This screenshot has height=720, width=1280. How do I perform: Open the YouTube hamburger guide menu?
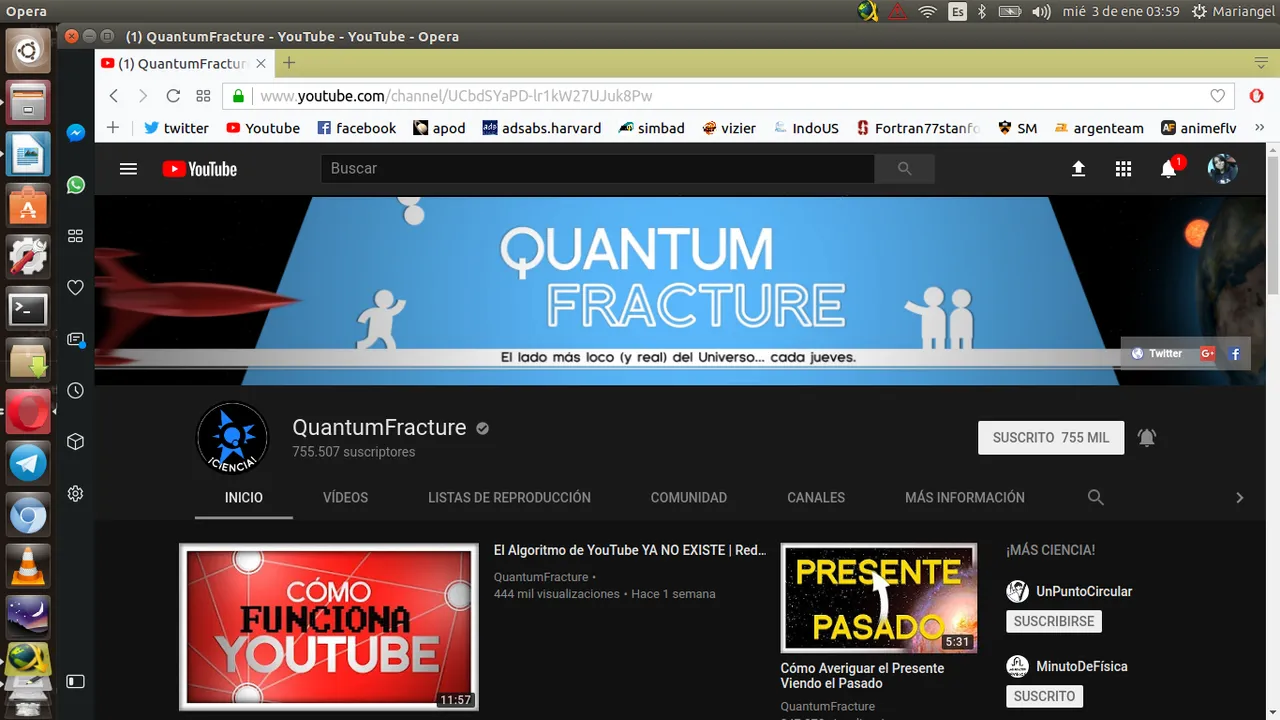tap(128, 169)
